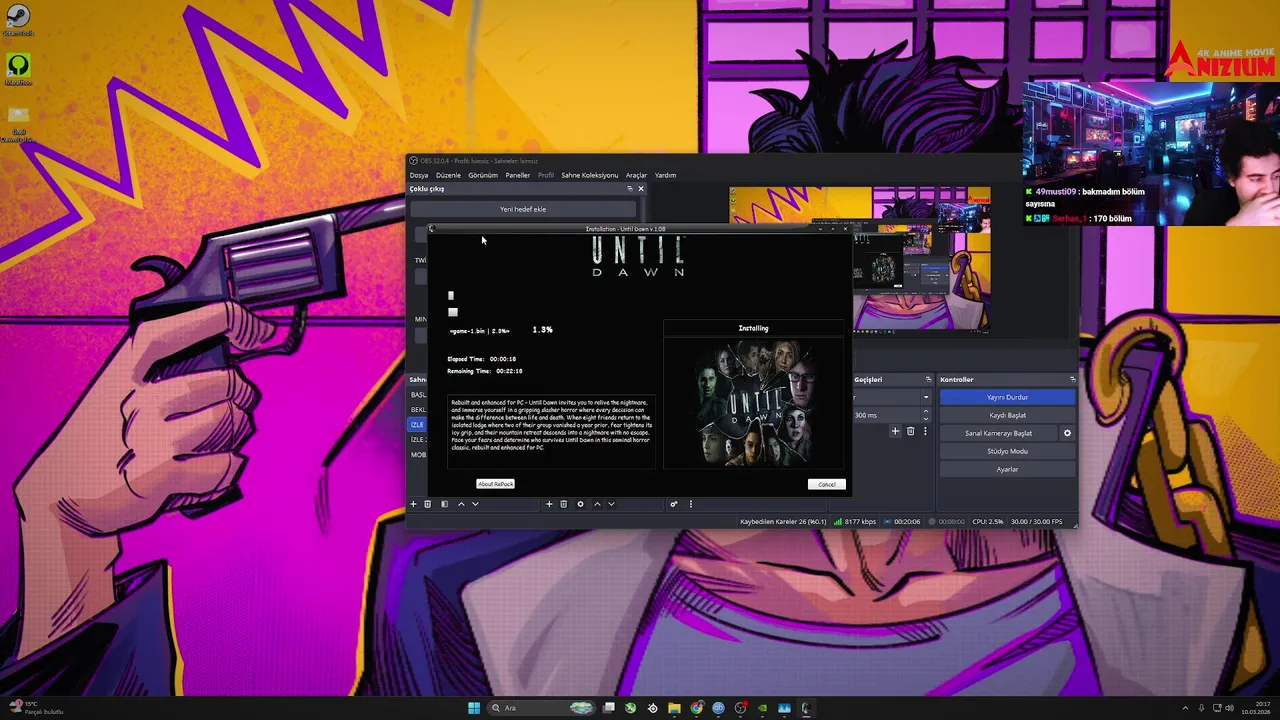Delete selected scene with trash icon
This screenshot has width=1280, height=720.
[428, 504]
